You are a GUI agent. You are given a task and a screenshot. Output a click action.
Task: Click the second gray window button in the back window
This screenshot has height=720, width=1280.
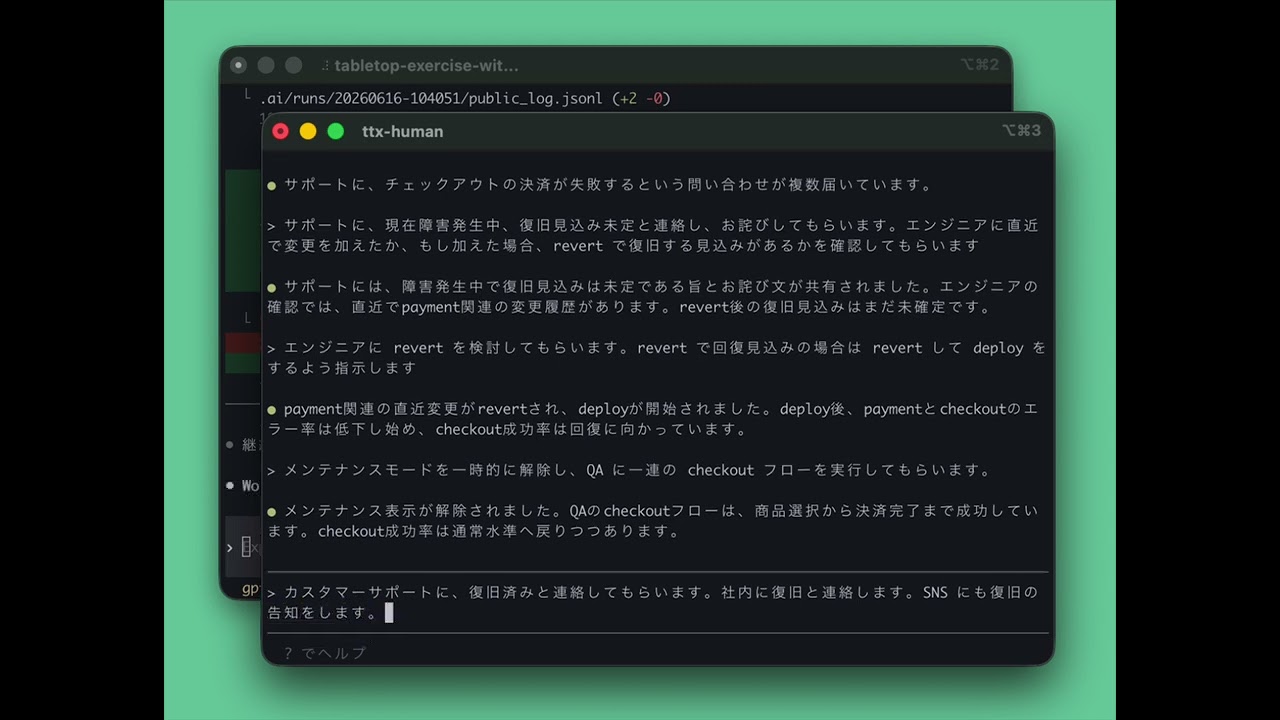point(266,65)
